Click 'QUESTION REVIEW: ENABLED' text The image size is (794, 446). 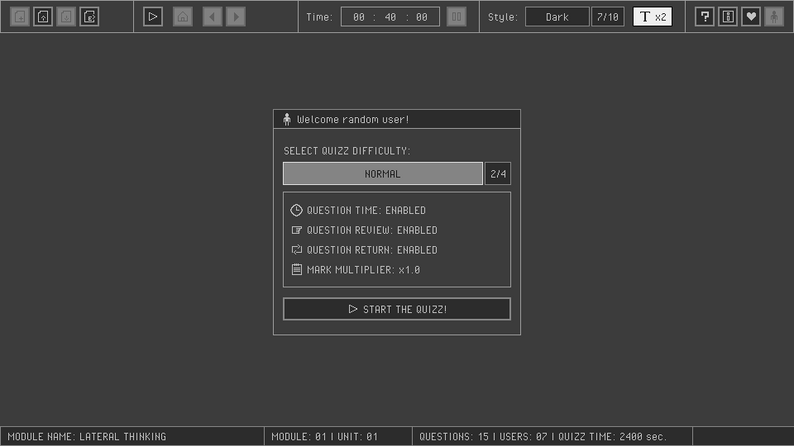click(372, 230)
